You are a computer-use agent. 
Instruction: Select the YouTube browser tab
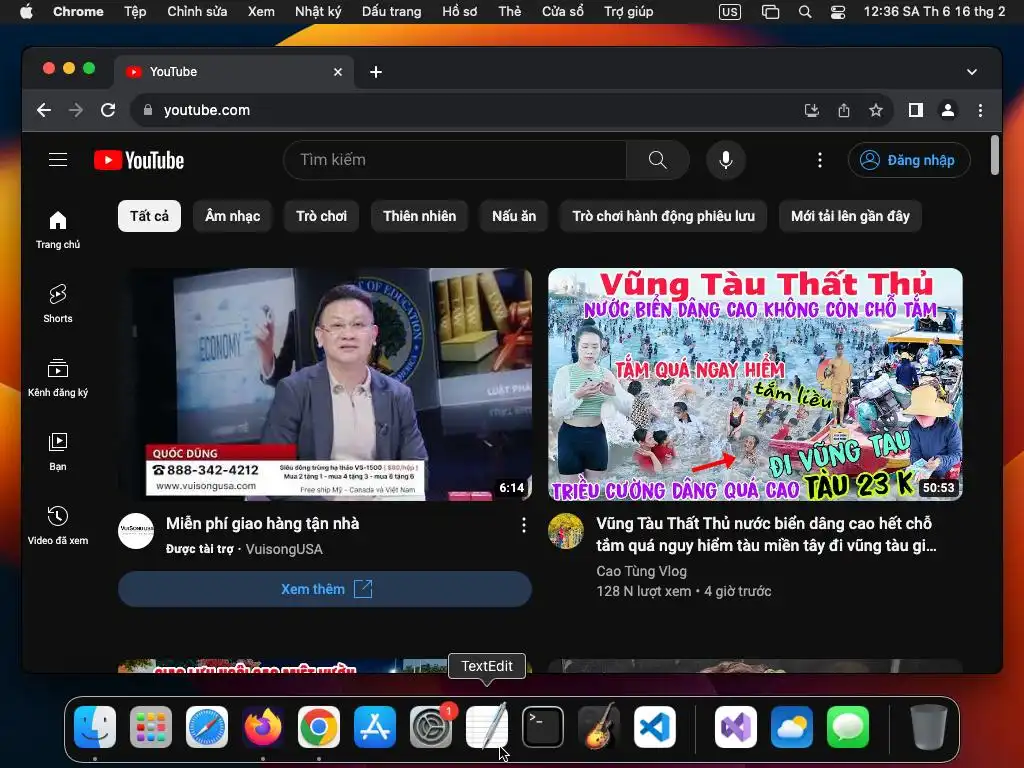click(x=234, y=72)
